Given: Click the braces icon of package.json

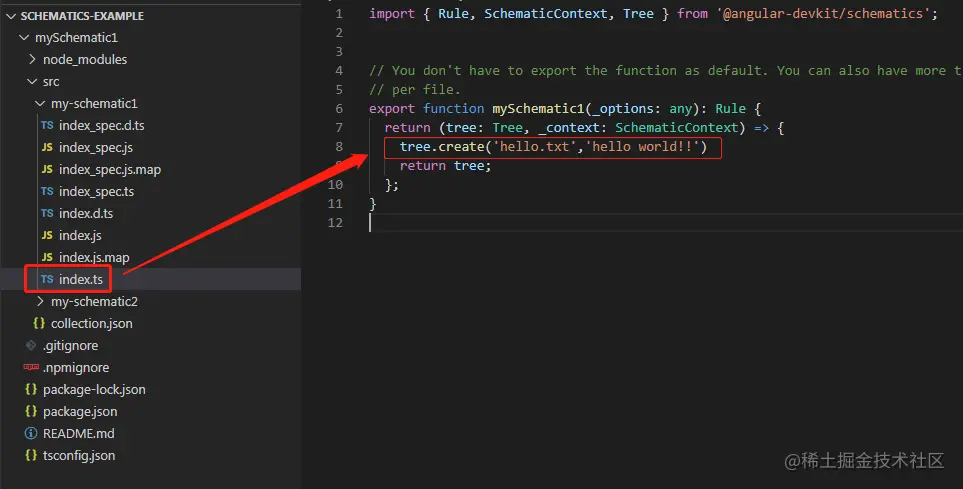Looking at the screenshot, I should [31, 412].
